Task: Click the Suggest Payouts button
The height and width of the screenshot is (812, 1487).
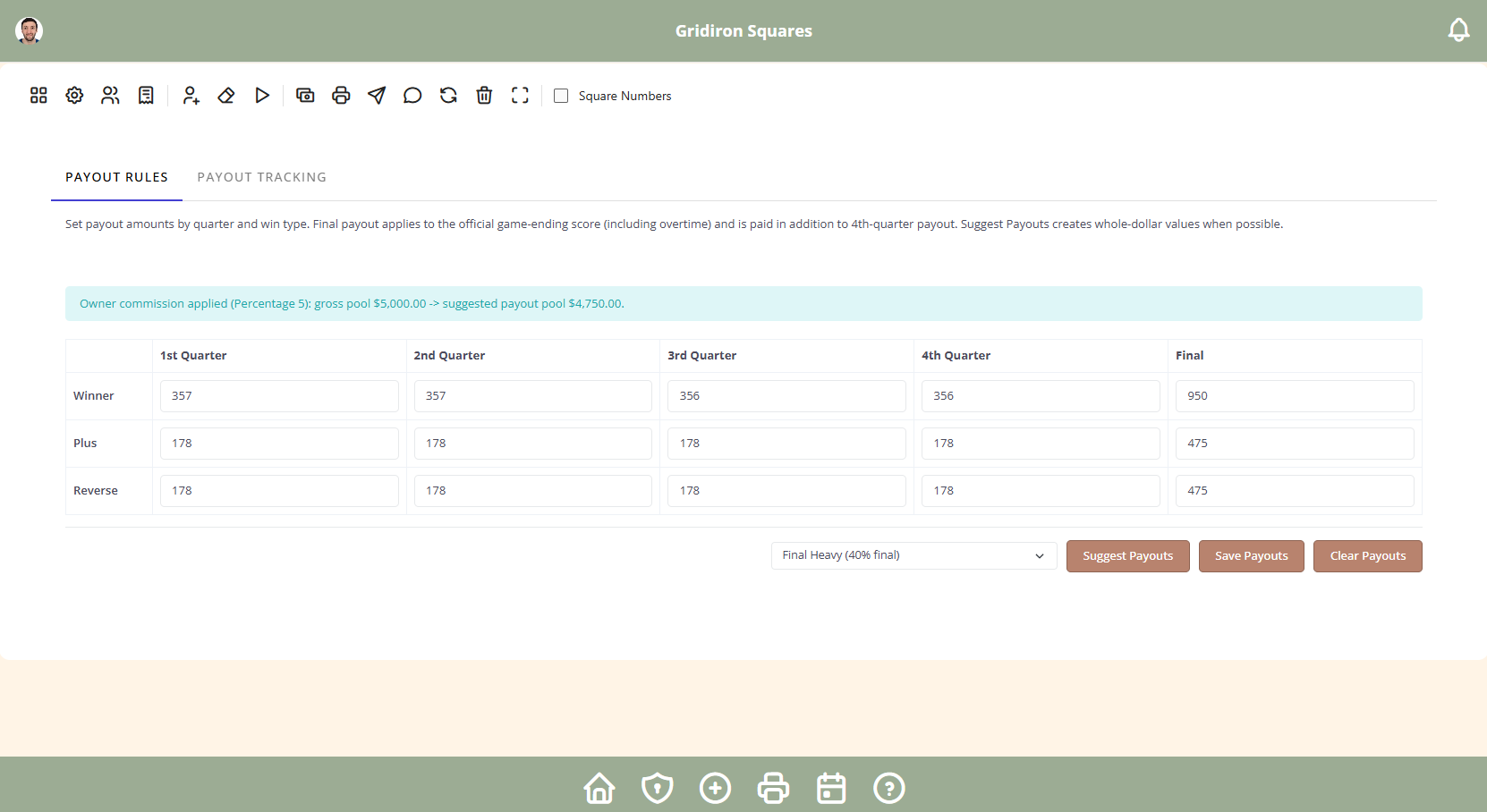Action: tap(1127, 556)
